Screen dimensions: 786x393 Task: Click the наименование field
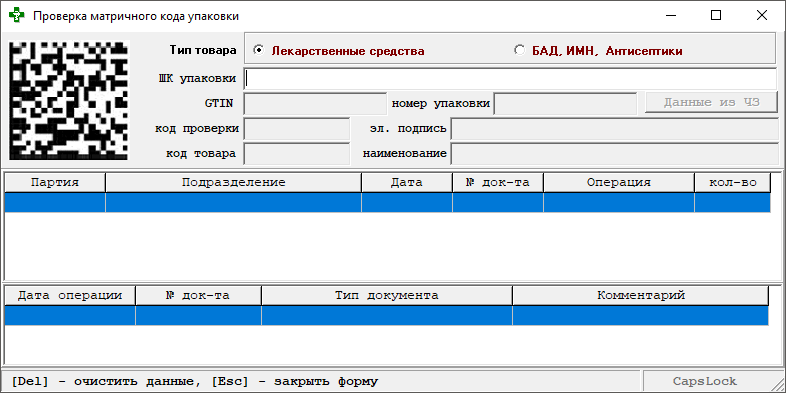pyautogui.click(x=615, y=153)
